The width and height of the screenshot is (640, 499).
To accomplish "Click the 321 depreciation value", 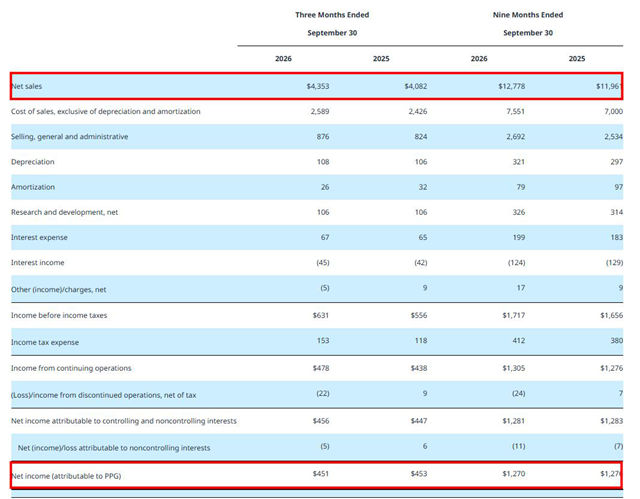I will click(x=519, y=162).
